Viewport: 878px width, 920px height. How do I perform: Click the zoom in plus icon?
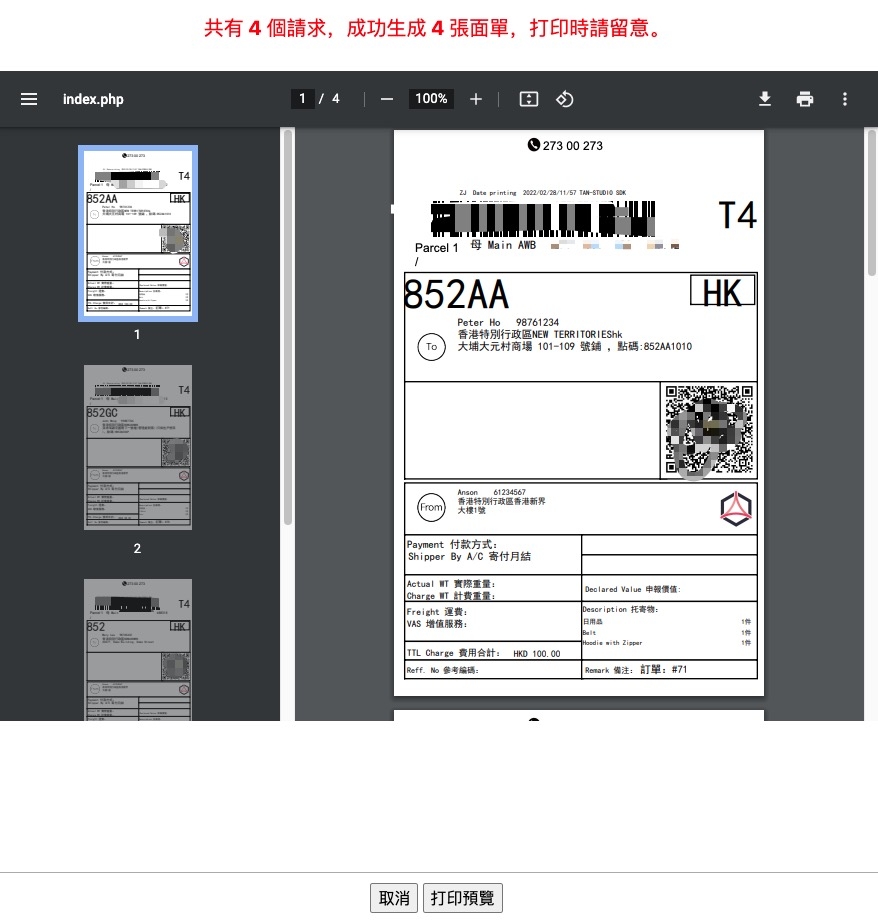pos(476,99)
